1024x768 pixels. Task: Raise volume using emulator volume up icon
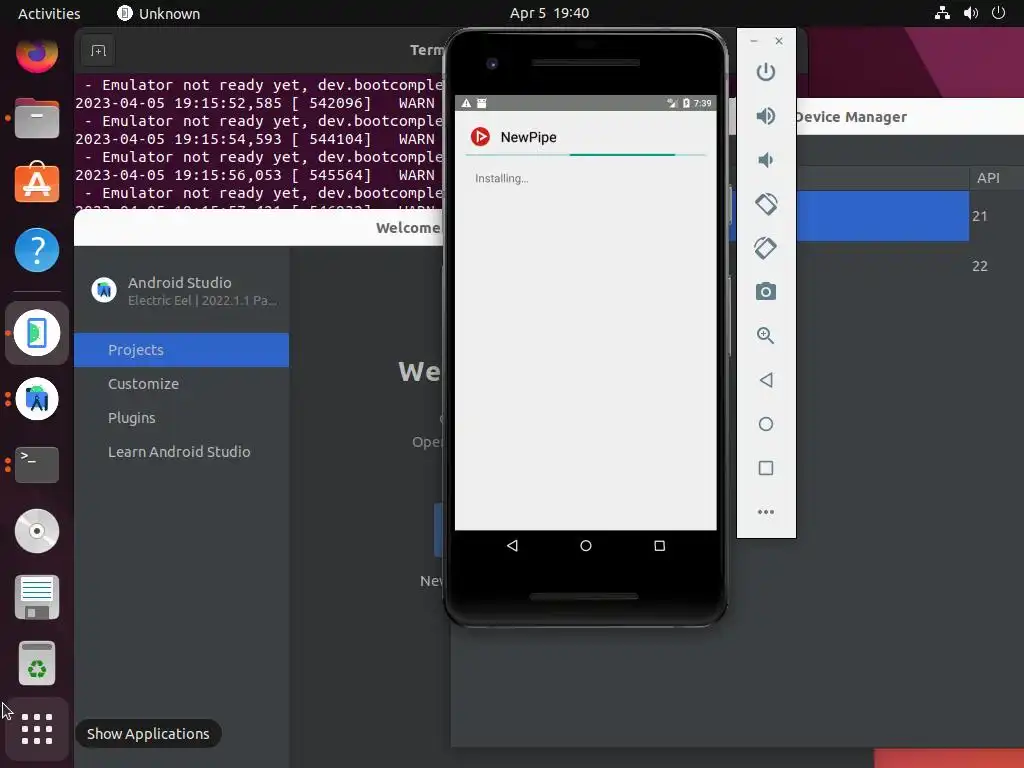765,116
